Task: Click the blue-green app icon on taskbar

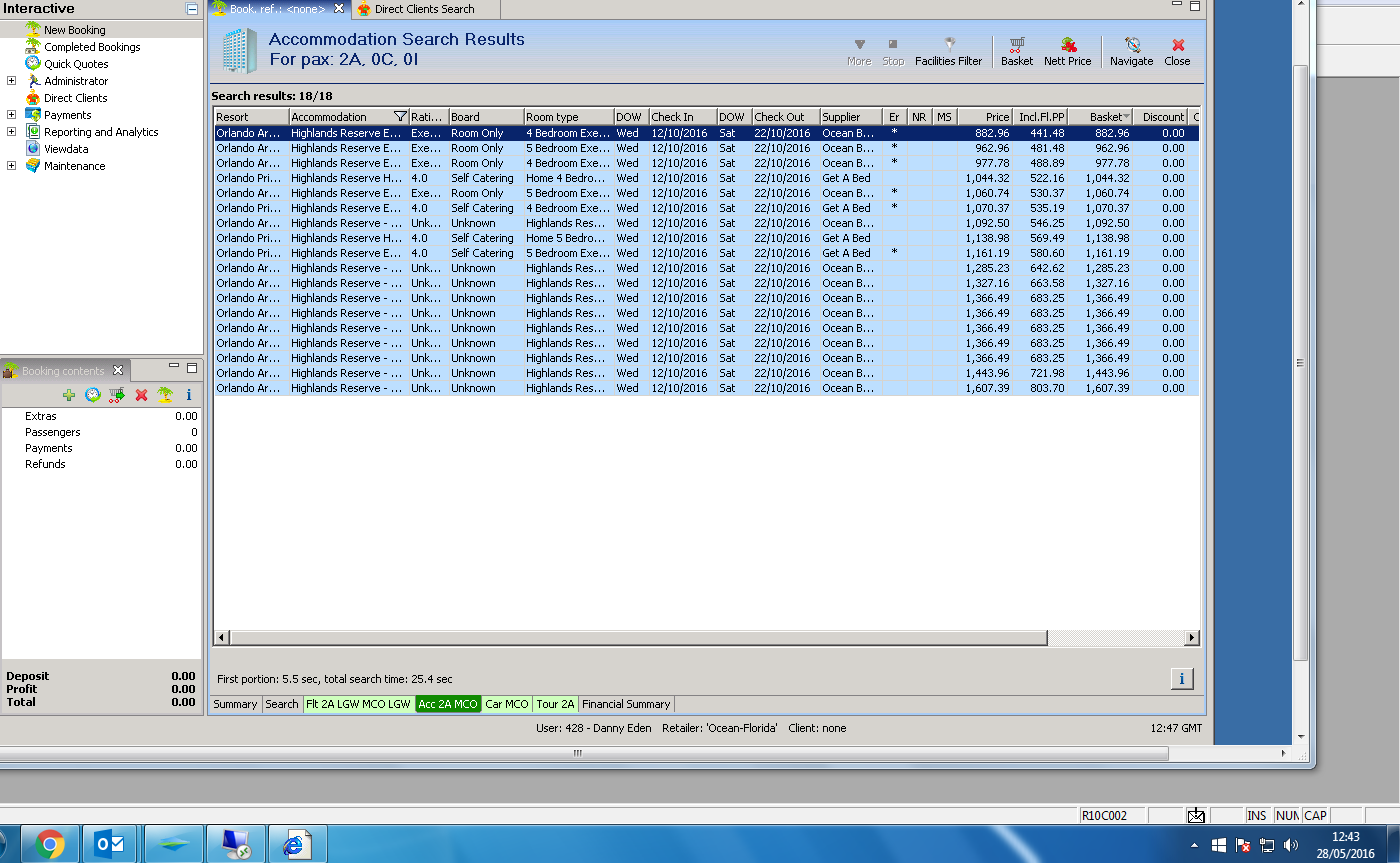Action: click(173, 845)
